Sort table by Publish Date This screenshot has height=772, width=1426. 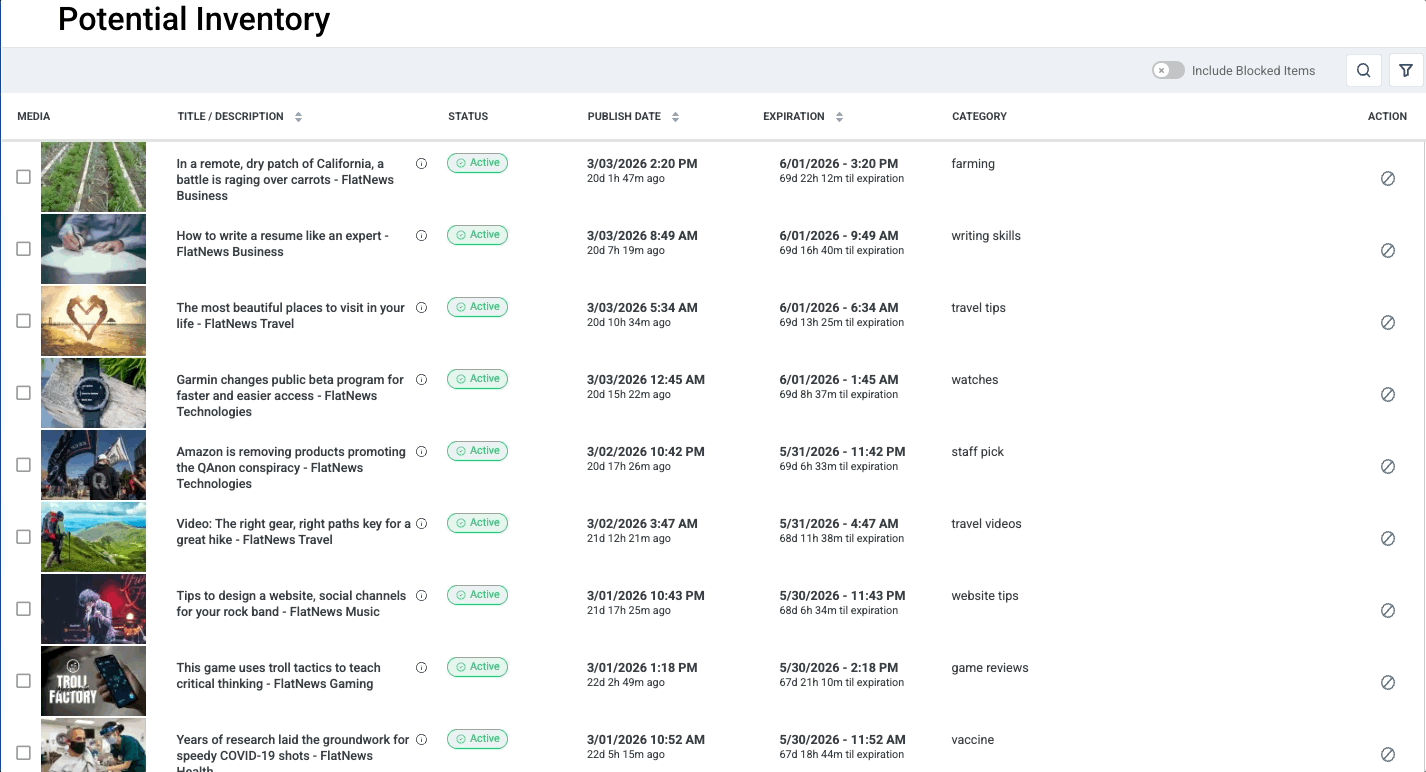tap(675, 117)
